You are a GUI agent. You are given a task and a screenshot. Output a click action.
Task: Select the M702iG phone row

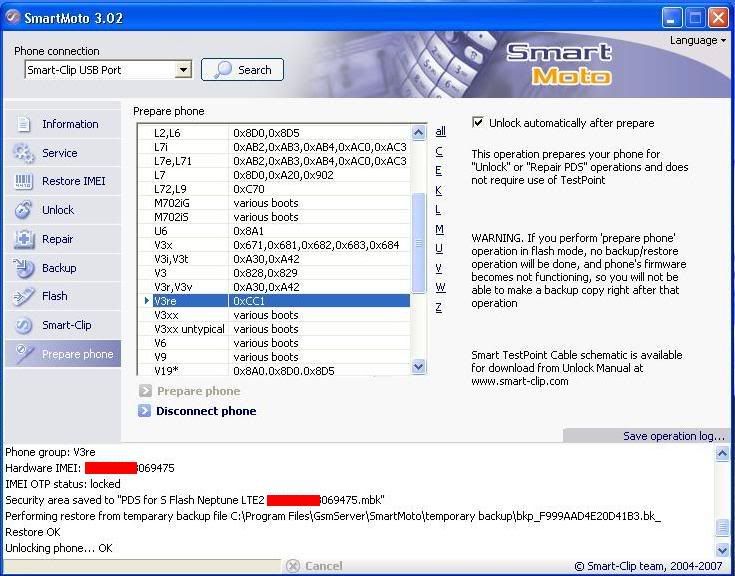(274, 203)
